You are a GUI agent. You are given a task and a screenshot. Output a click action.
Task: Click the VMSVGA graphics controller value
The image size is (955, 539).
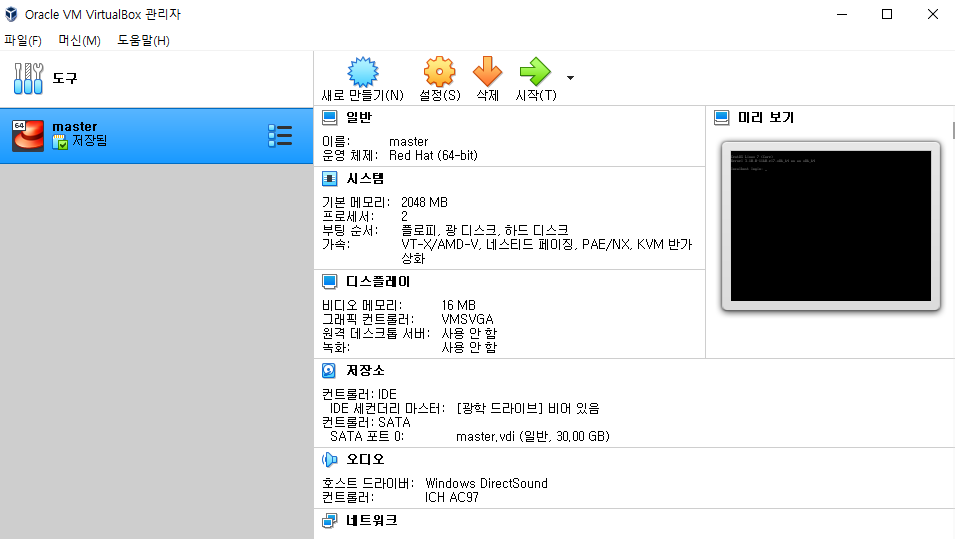pyautogui.click(x=467, y=319)
